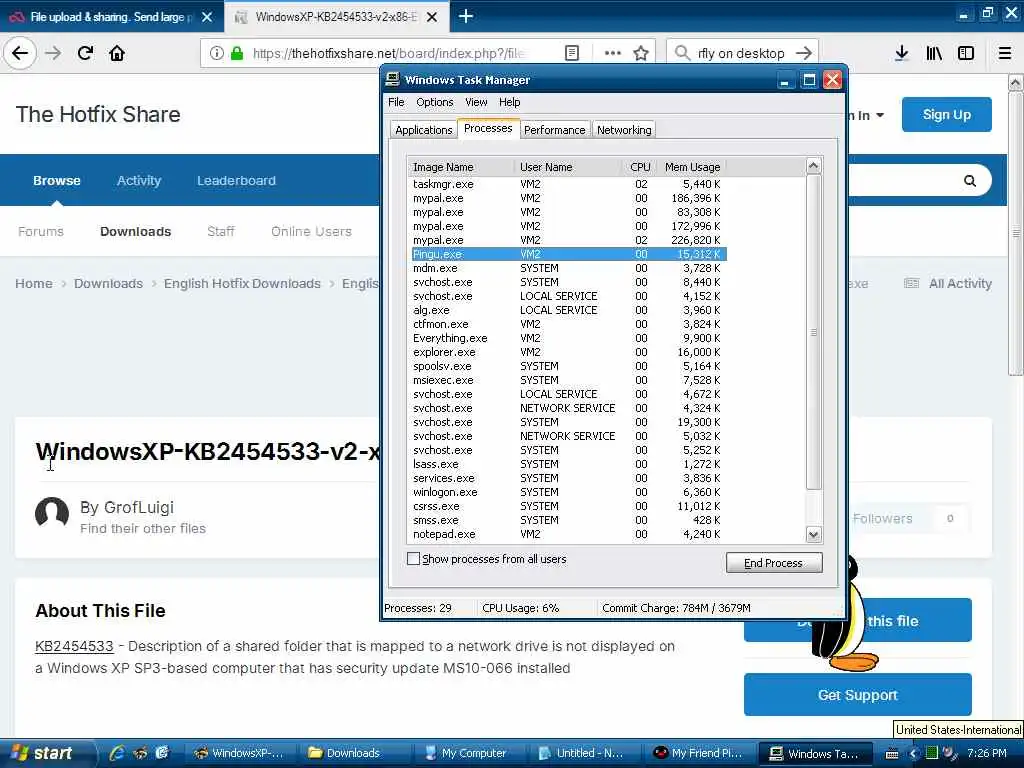Go to the Forums section
This screenshot has height=768, width=1024.
(x=41, y=232)
